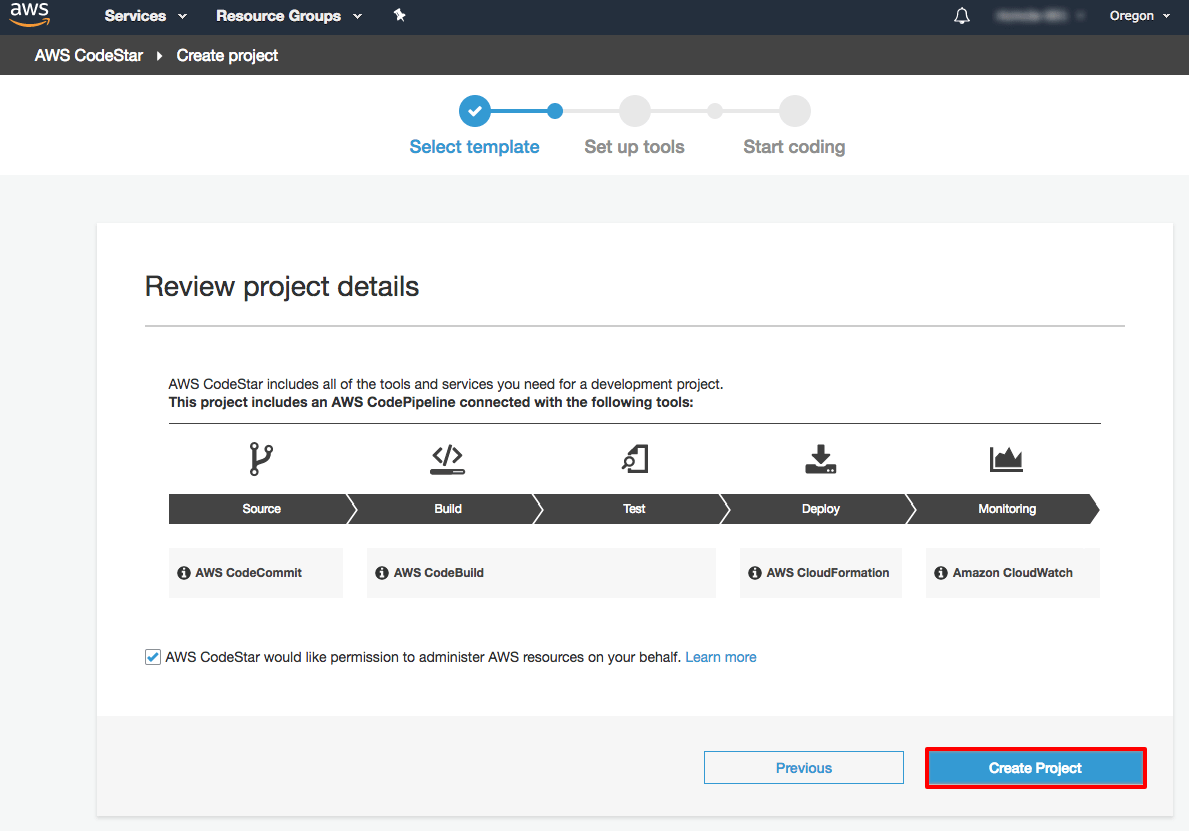This screenshot has height=831, width=1189.
Task: Open the Learn more link
Action: tap(721, 657)
